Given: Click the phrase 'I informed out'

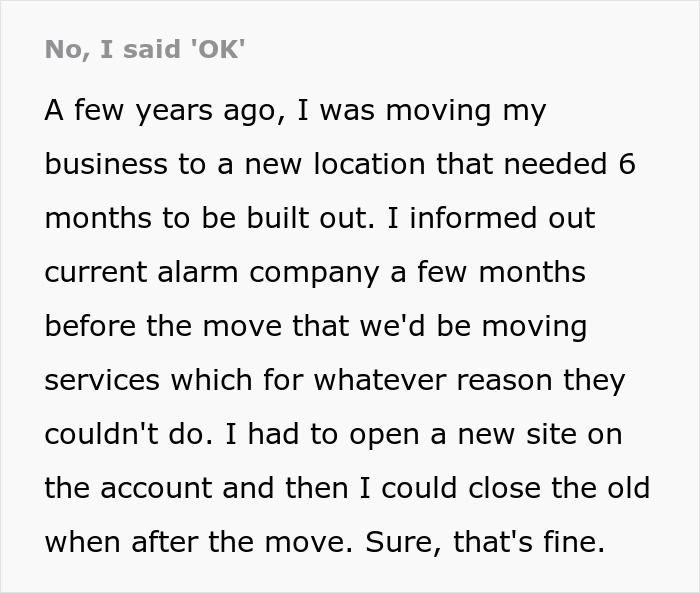Looking at the screenshot, I should [491, 218].
